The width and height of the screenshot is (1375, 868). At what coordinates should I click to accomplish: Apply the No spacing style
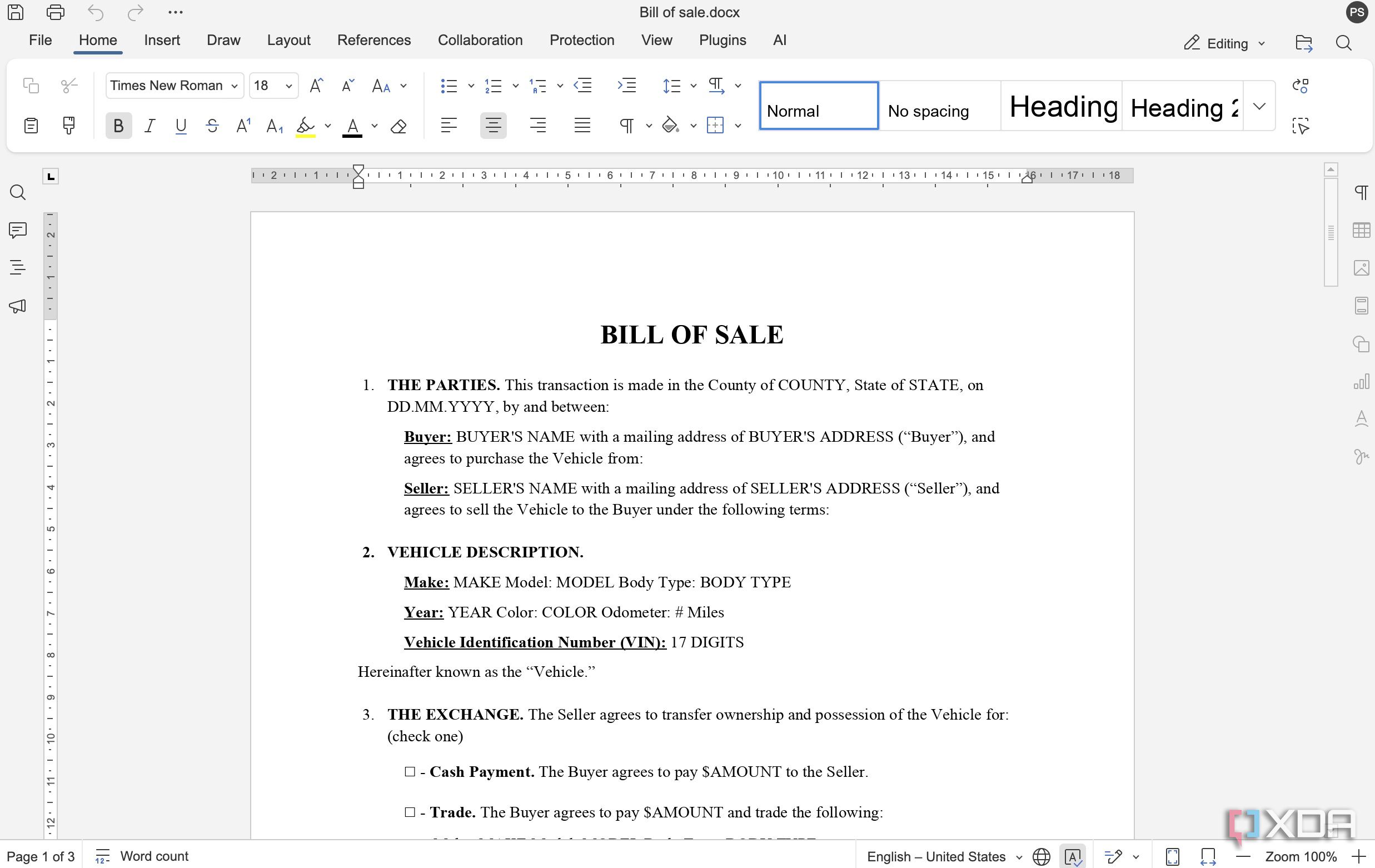(x=940, y=106)
